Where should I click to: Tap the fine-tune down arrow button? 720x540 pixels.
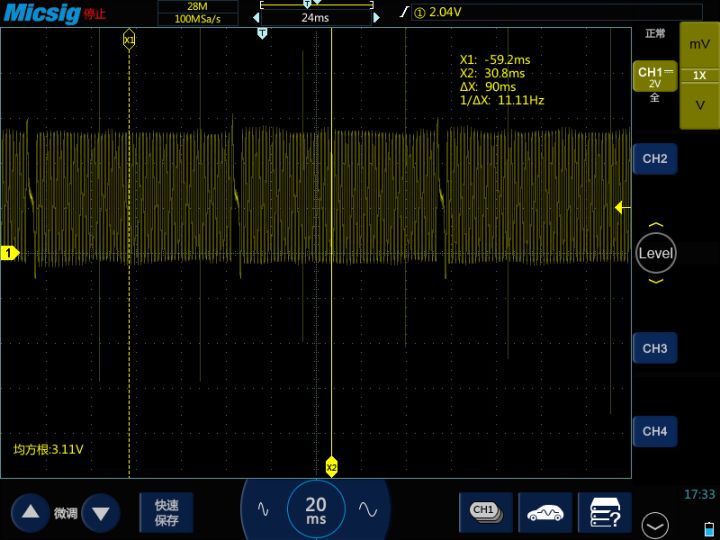(100, 513)
